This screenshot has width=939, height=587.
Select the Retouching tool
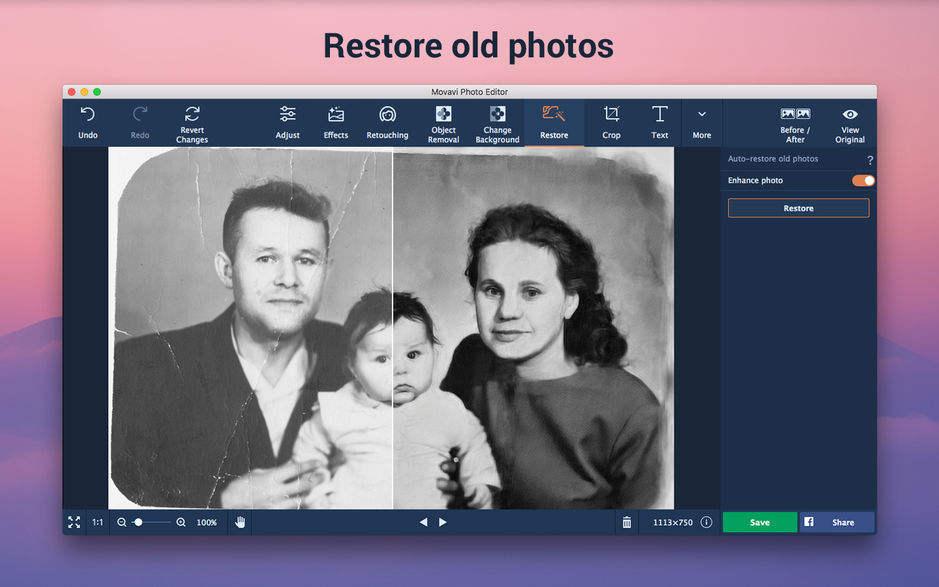[x=386, y=122]
